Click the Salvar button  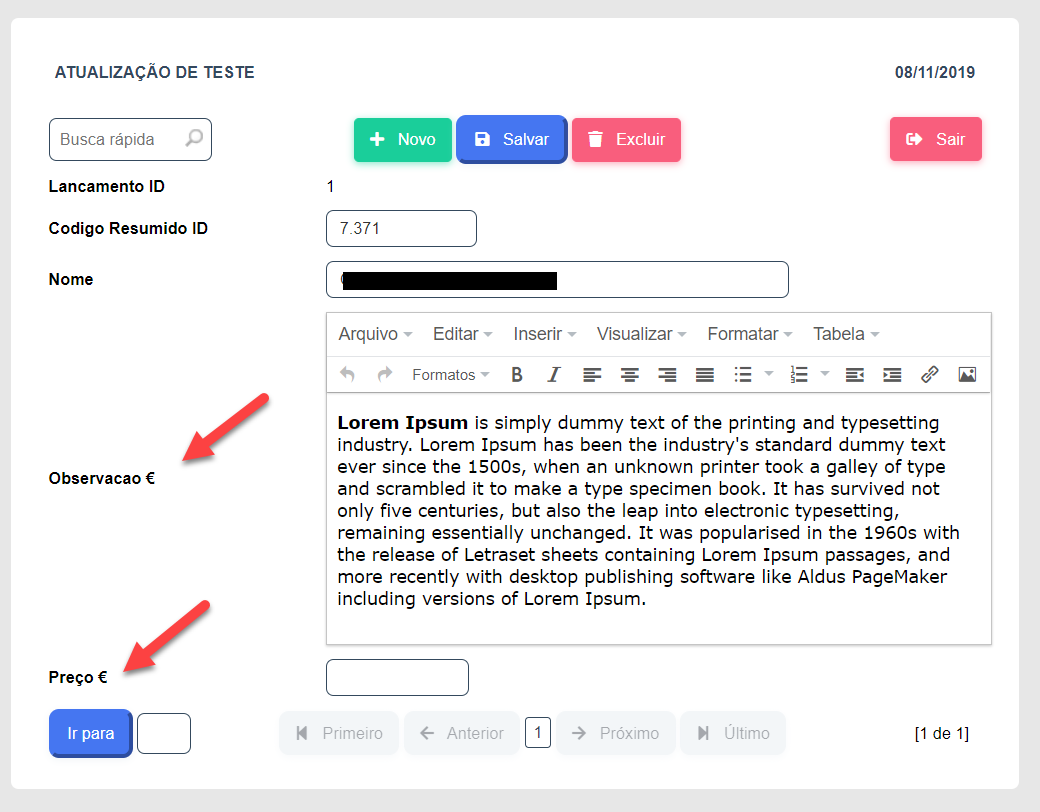(x=511, y=140)
